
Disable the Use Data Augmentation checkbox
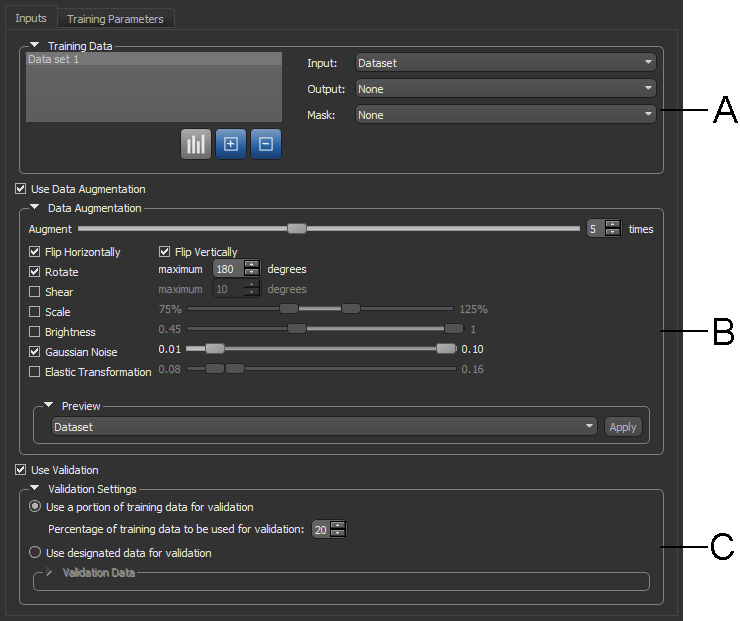pyautogui.click(x=21, y=189)
